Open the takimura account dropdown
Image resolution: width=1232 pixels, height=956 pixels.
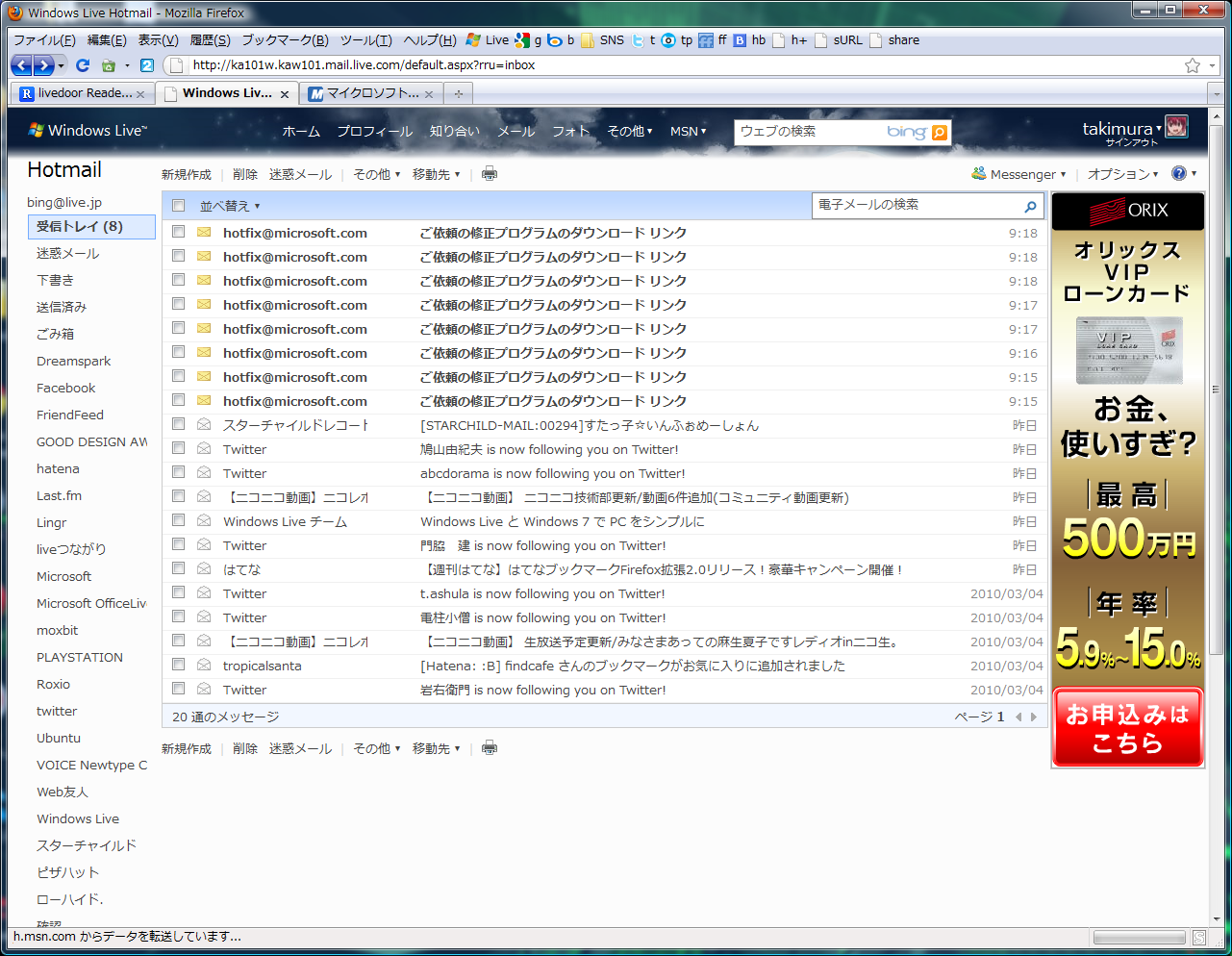1122,129
